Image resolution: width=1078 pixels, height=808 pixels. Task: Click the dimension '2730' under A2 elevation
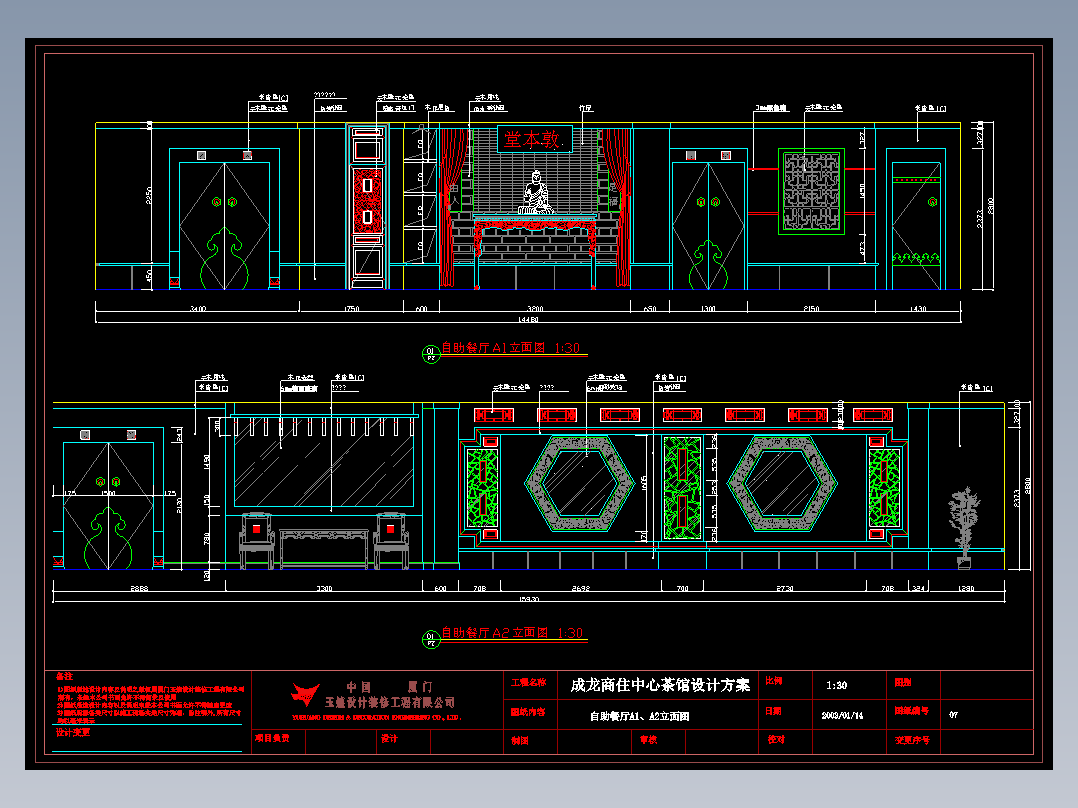(784, 589)
